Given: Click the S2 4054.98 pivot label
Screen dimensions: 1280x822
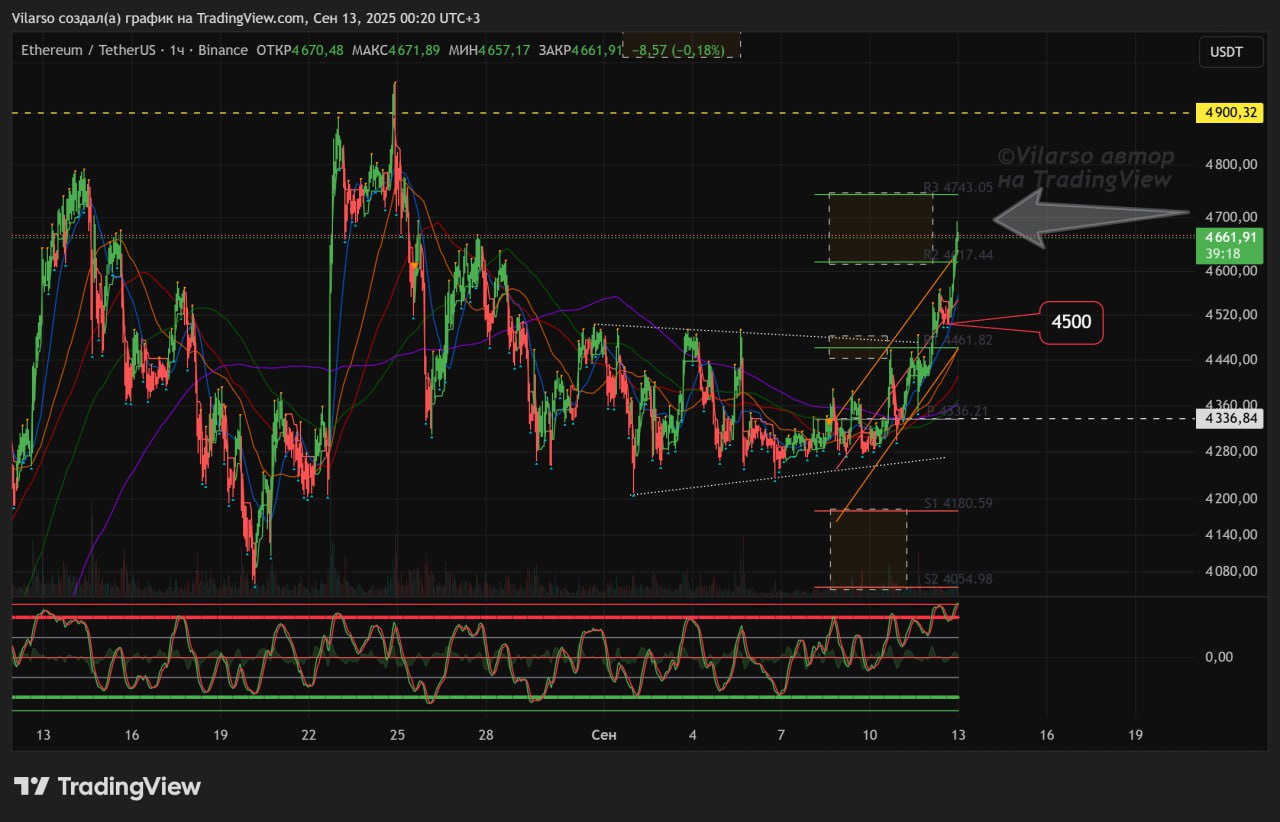Looking at the screenshot, I should (x=957, y=579).
